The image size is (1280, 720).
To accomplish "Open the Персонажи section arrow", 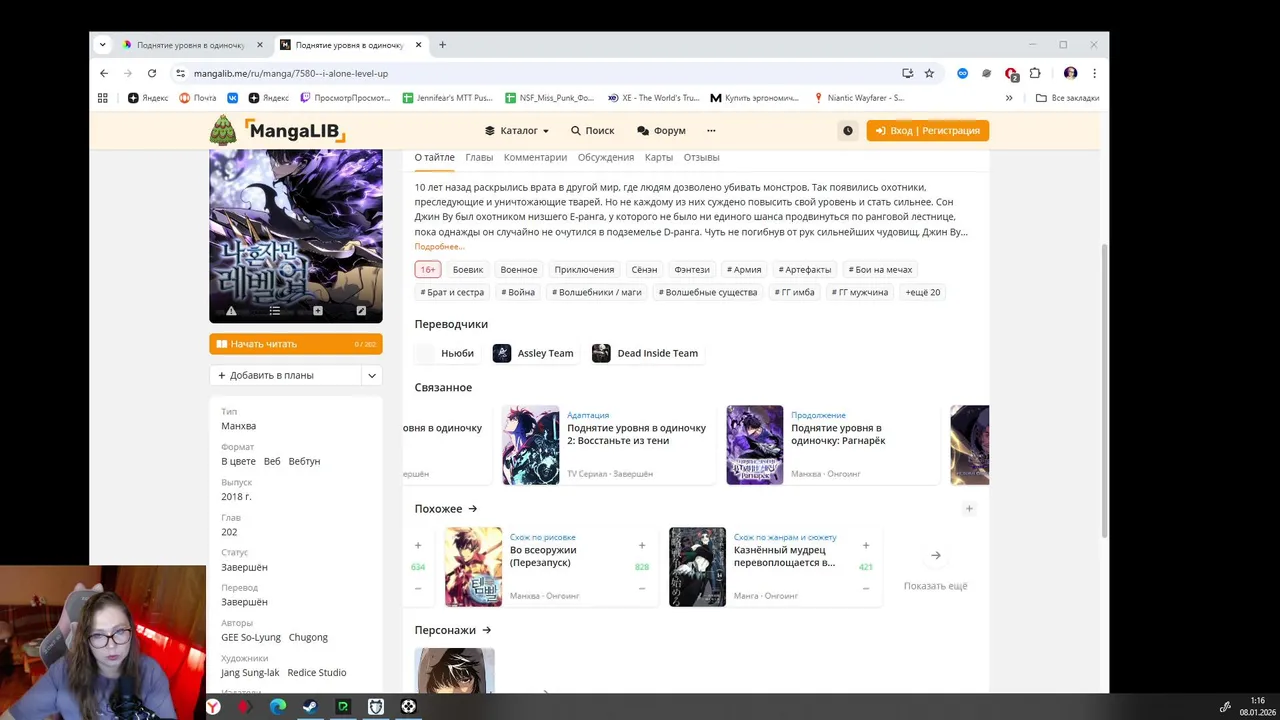I will pyautogui.click(x=487, y=631).
